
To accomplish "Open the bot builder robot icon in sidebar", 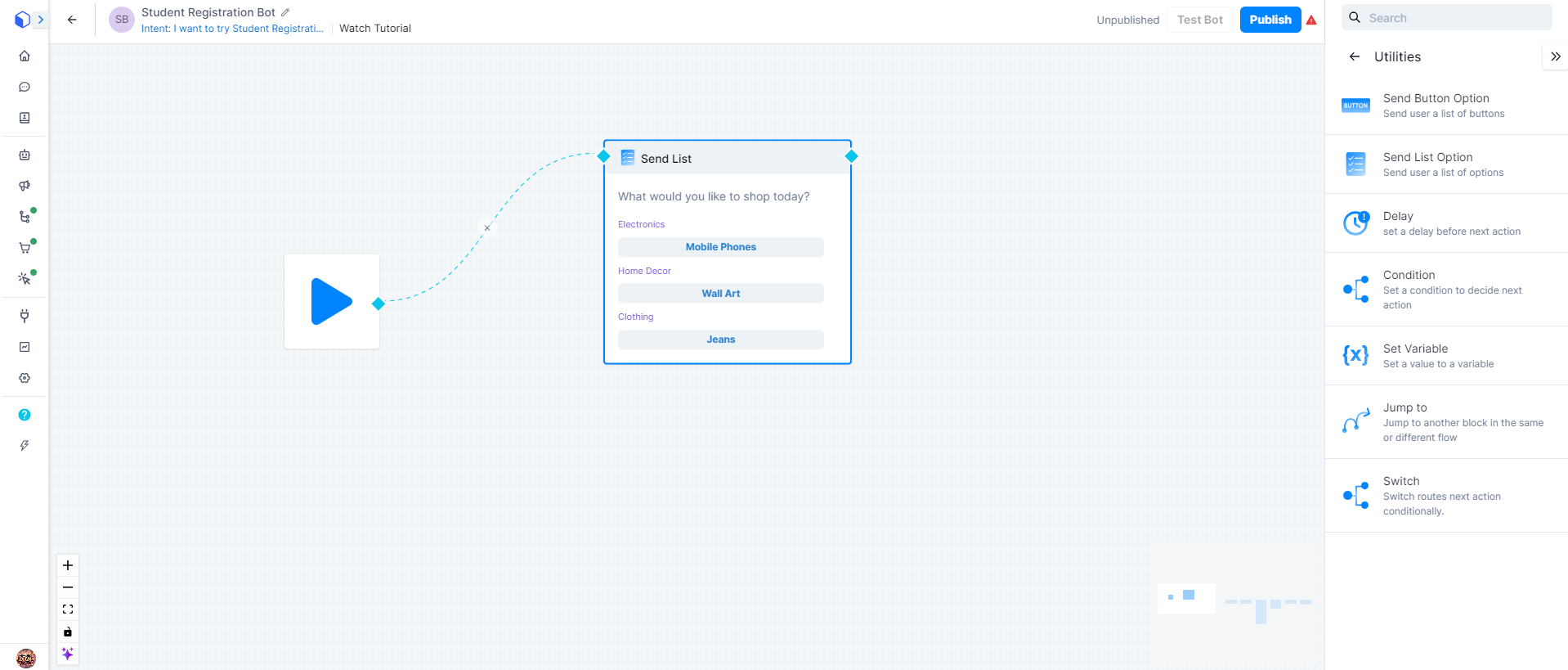I will pyautogui.click(x=25, y=155).
